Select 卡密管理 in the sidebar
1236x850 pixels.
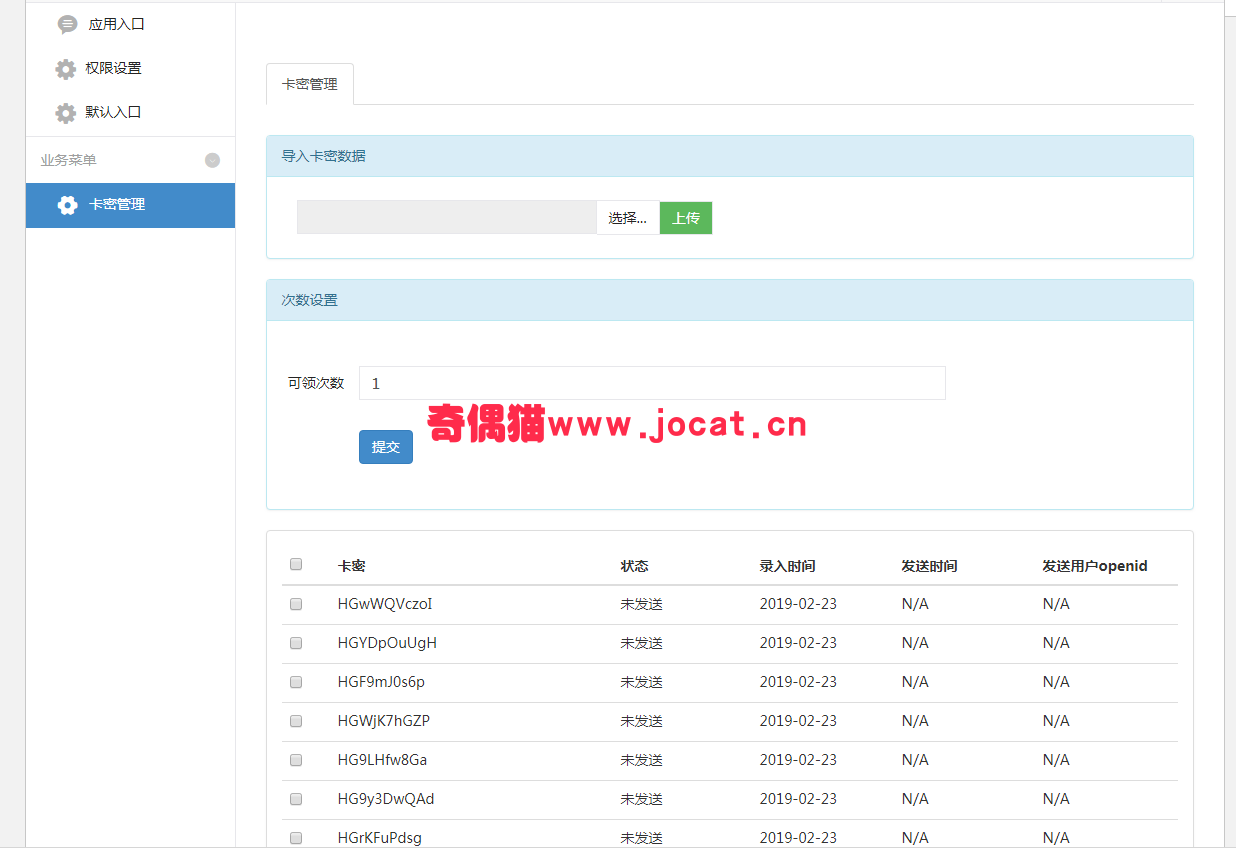(x=130, y=205)
